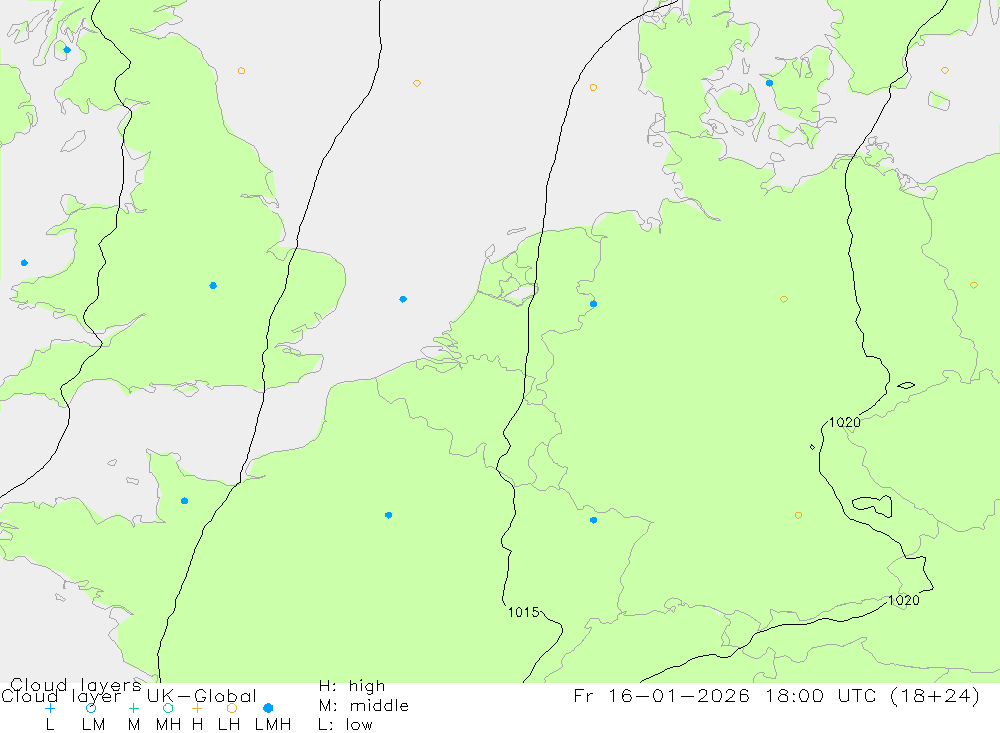Click the green plus M legend symbol
This screenshot has width=1000, height=733.
tap(133, 708)
